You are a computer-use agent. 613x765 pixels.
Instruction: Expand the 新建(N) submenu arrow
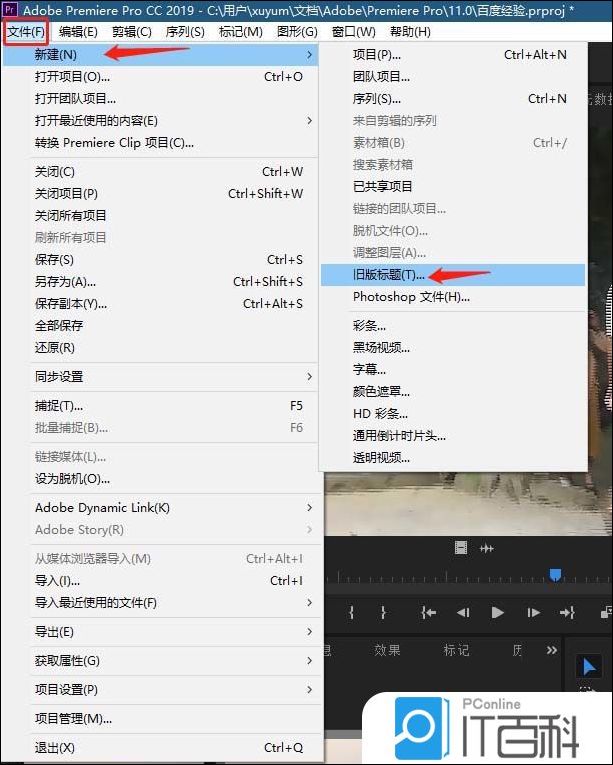(x=309, y=54)
